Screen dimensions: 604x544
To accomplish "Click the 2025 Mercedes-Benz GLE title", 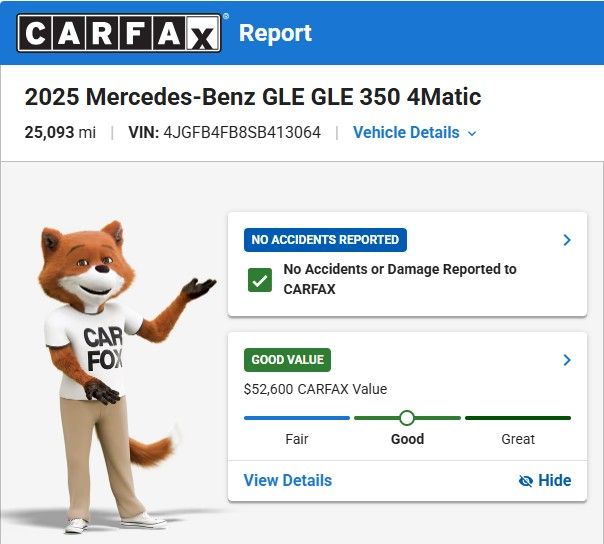I will [x=253, y=97].
